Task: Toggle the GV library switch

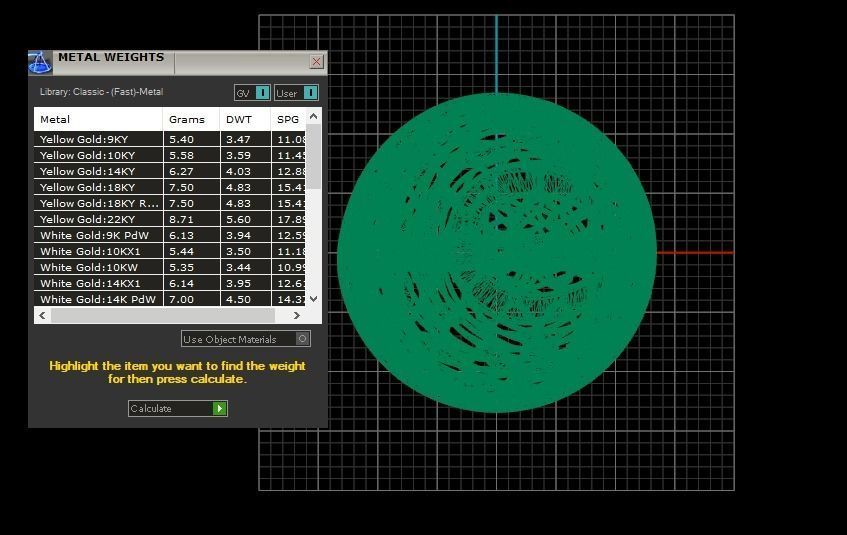Action: tap(252, 93)
